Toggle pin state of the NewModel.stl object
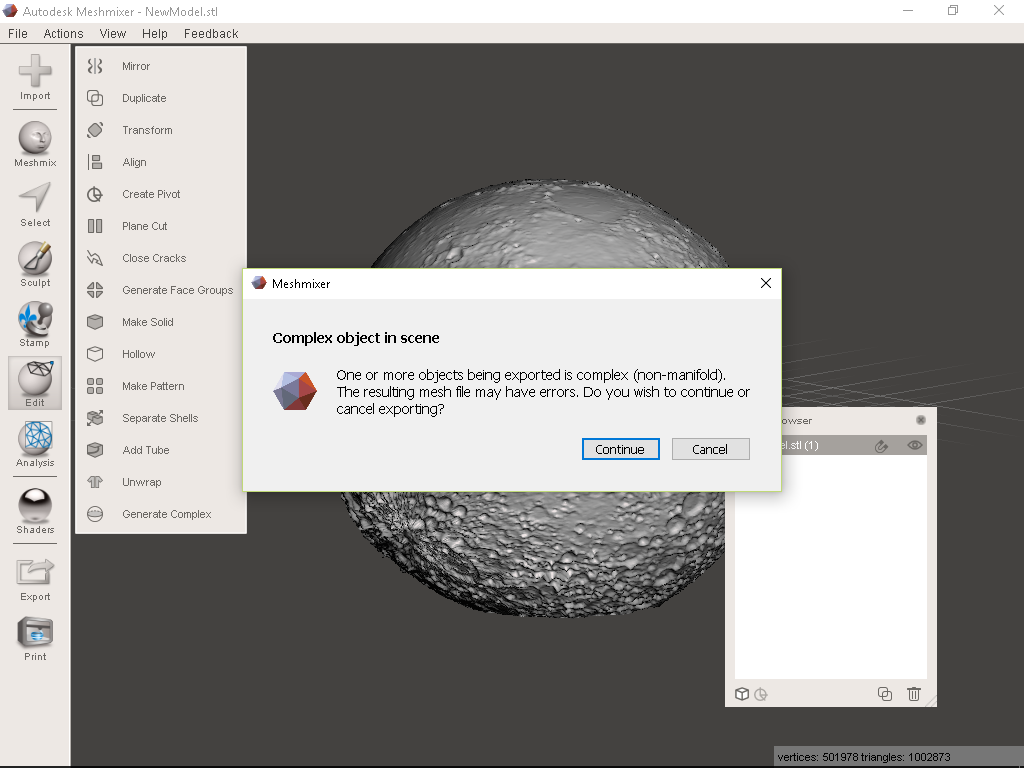This screenshot has width=1024, height=768. point(881,445)
